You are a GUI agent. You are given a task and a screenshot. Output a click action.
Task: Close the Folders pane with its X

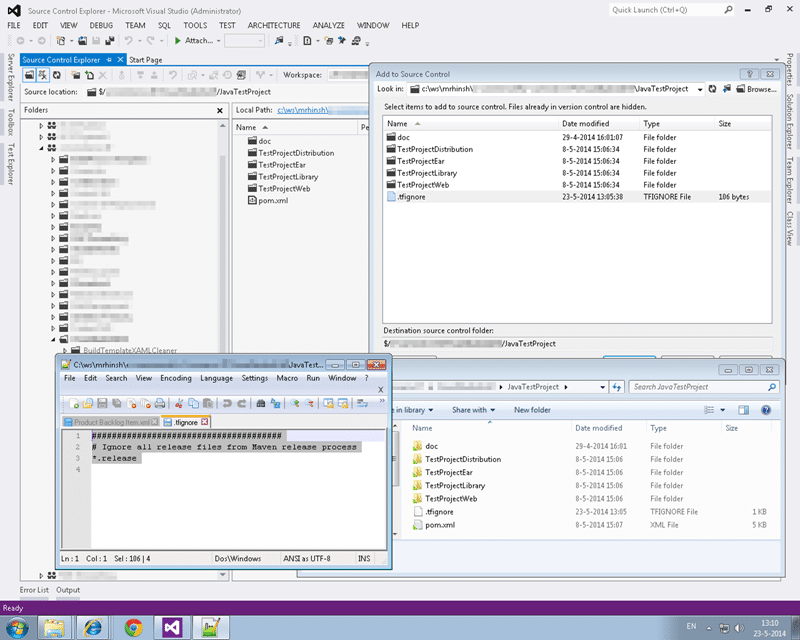pos(220,110)
